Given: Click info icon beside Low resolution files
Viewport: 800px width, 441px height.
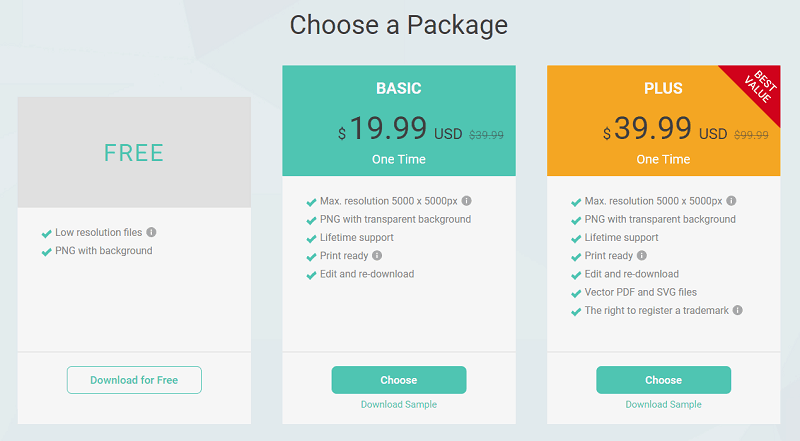Looking at the screenshot, I should [152, 233].
